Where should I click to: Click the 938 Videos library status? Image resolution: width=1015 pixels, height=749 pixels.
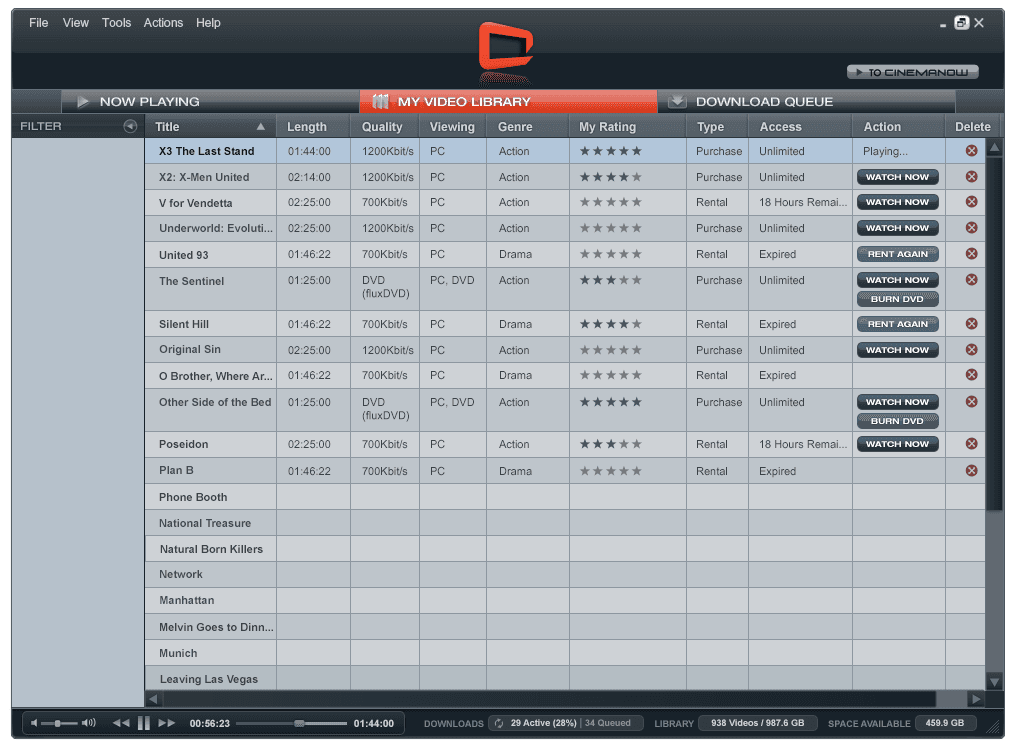point(757,723)
